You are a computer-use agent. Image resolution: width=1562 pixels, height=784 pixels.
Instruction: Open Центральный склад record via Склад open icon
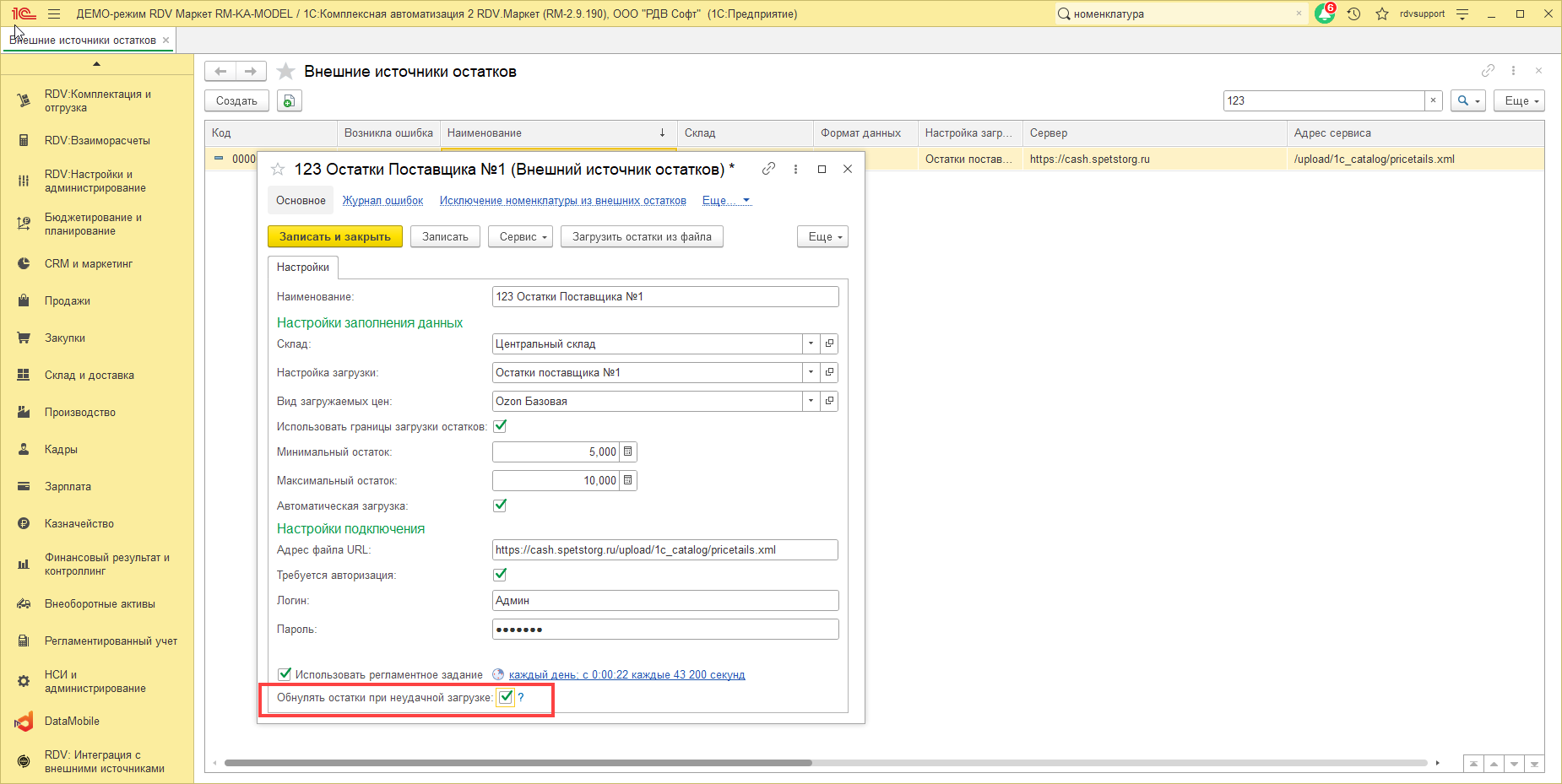[829, 344]
